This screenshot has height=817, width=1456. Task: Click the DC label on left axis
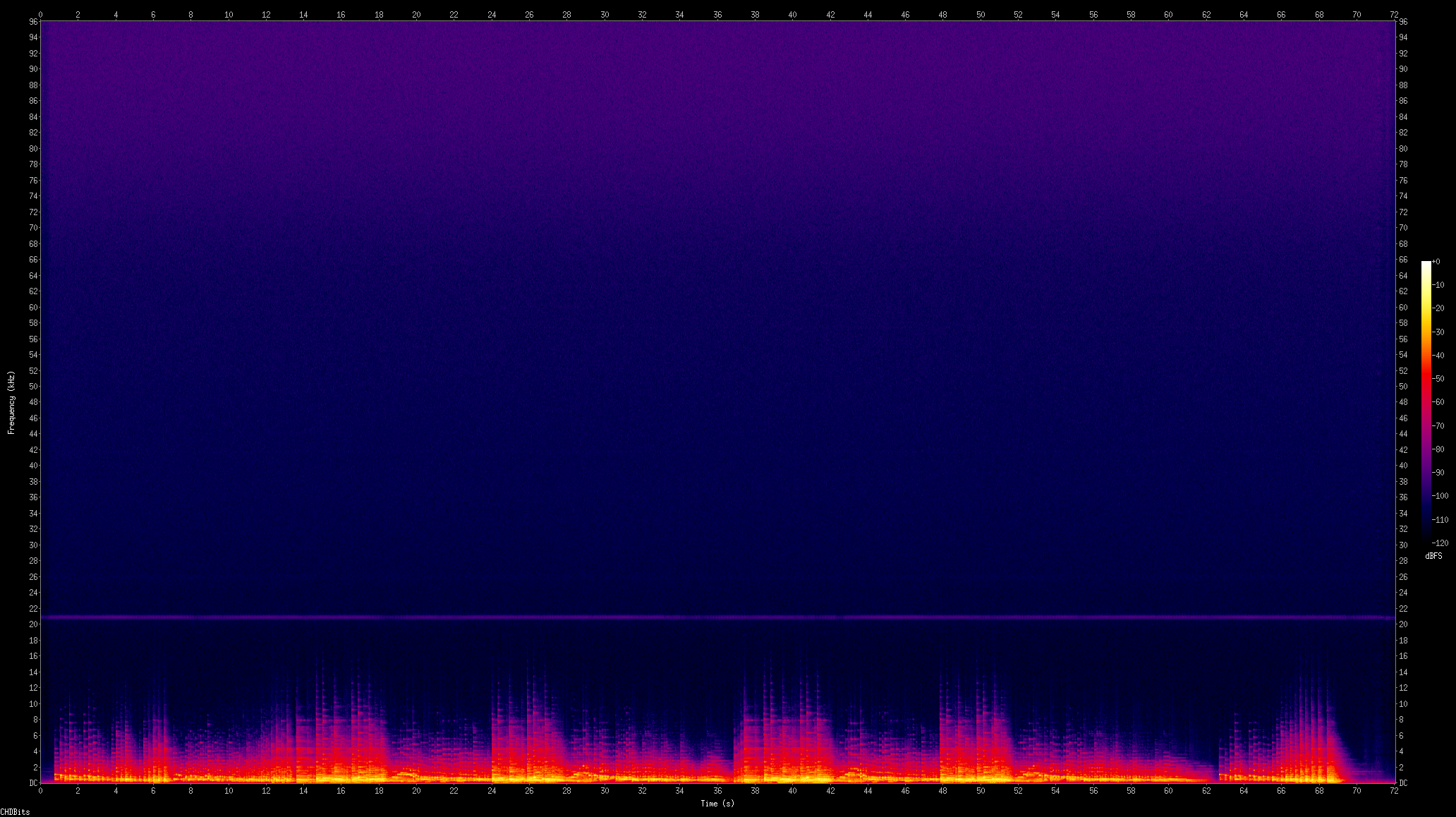coord(33,783)
